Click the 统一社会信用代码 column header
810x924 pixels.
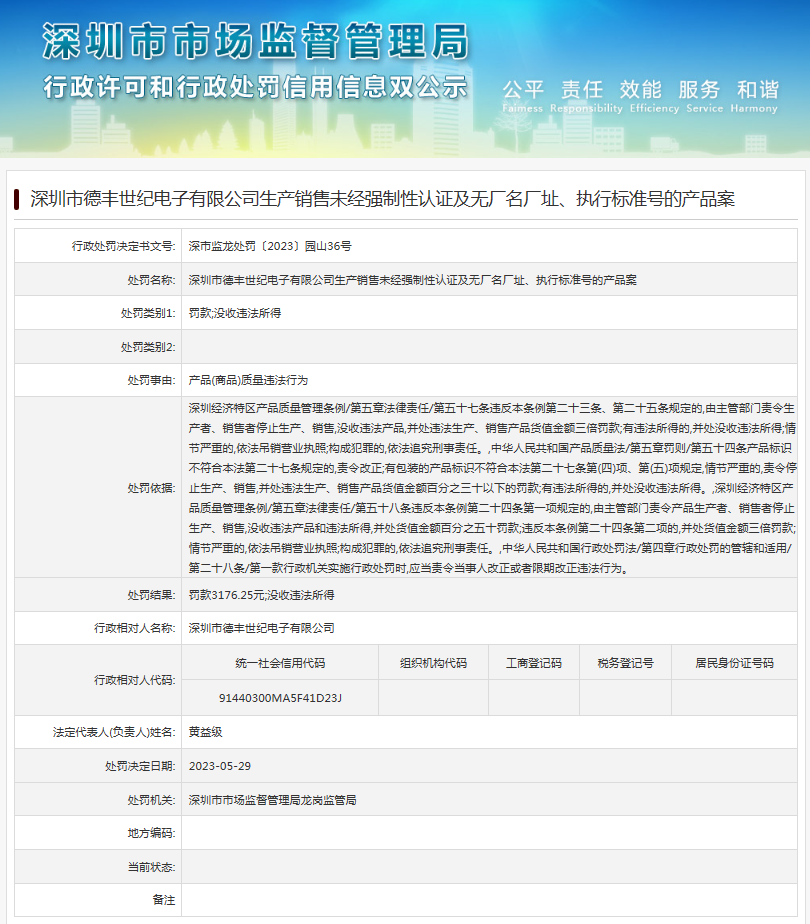(x=280, y=664)
